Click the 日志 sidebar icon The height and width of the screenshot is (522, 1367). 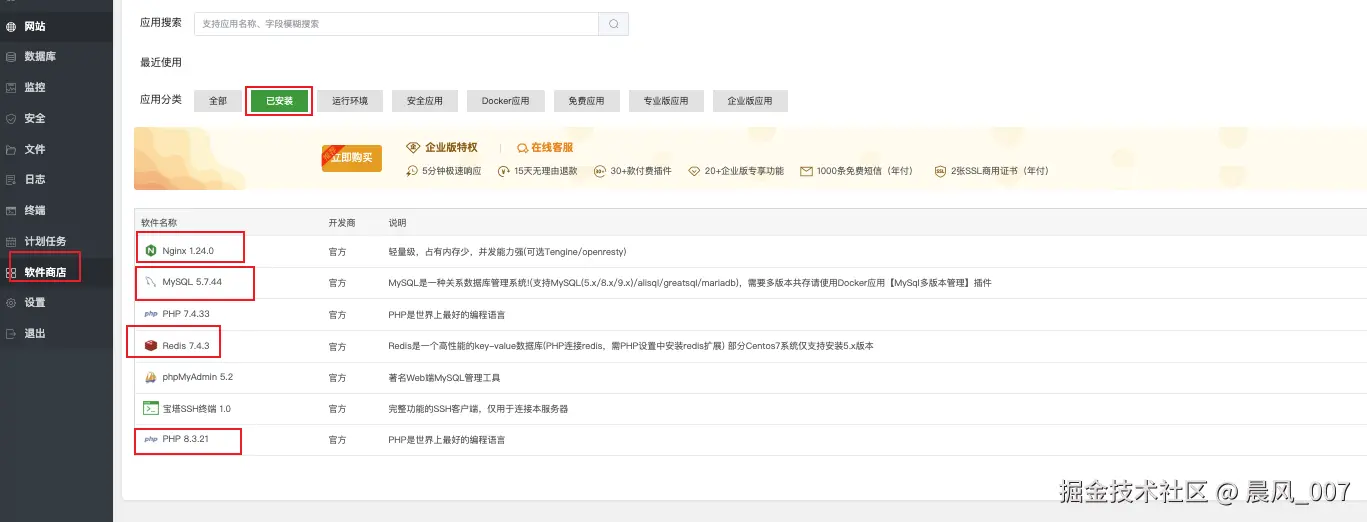(x=11, y=179)
